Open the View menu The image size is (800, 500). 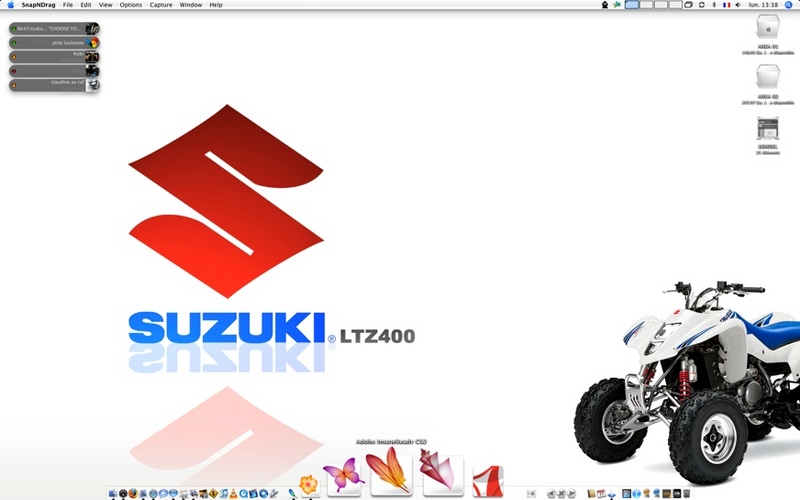coord(105,5)
